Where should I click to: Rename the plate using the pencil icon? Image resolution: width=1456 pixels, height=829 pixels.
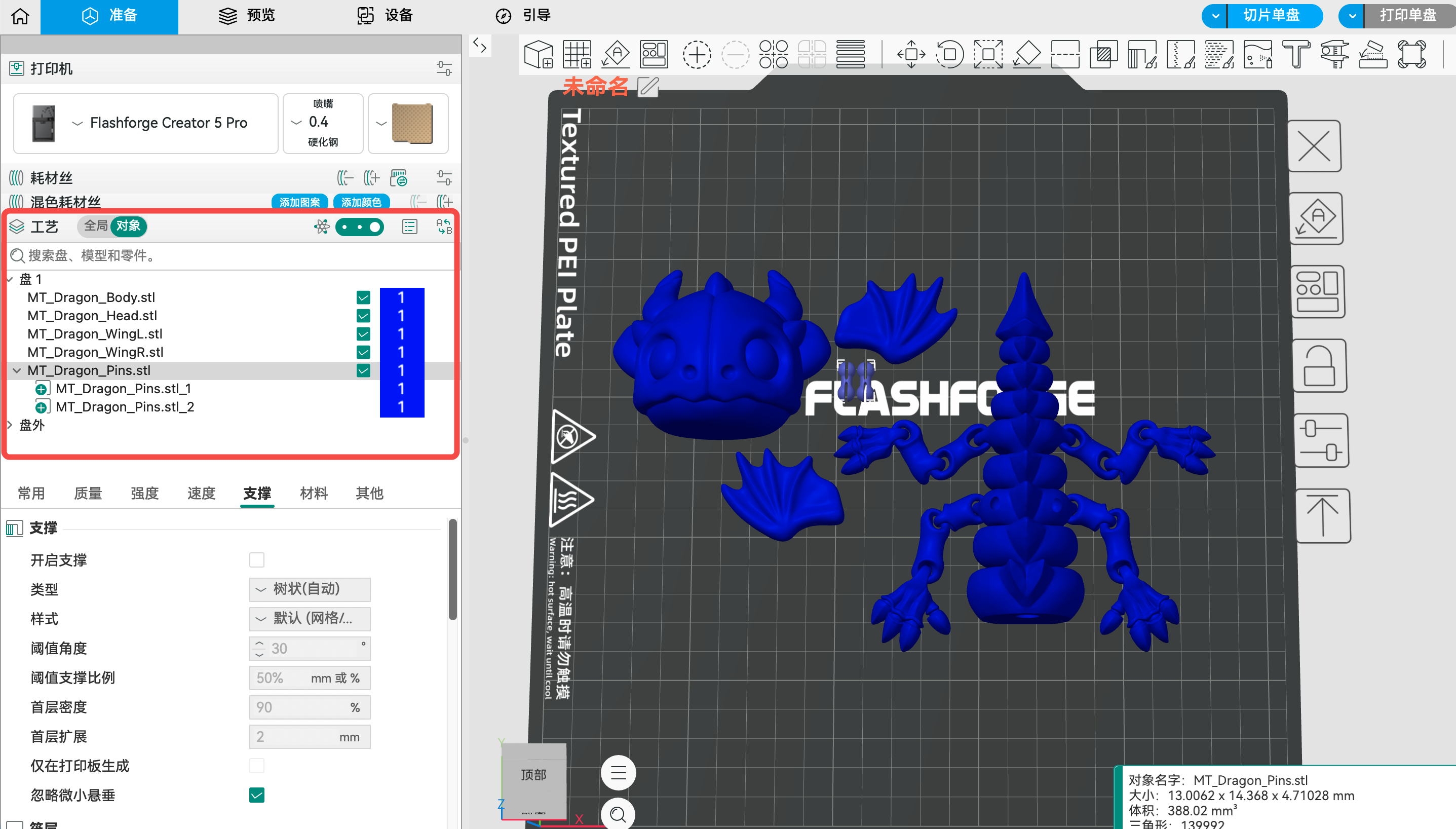point(648,87)
